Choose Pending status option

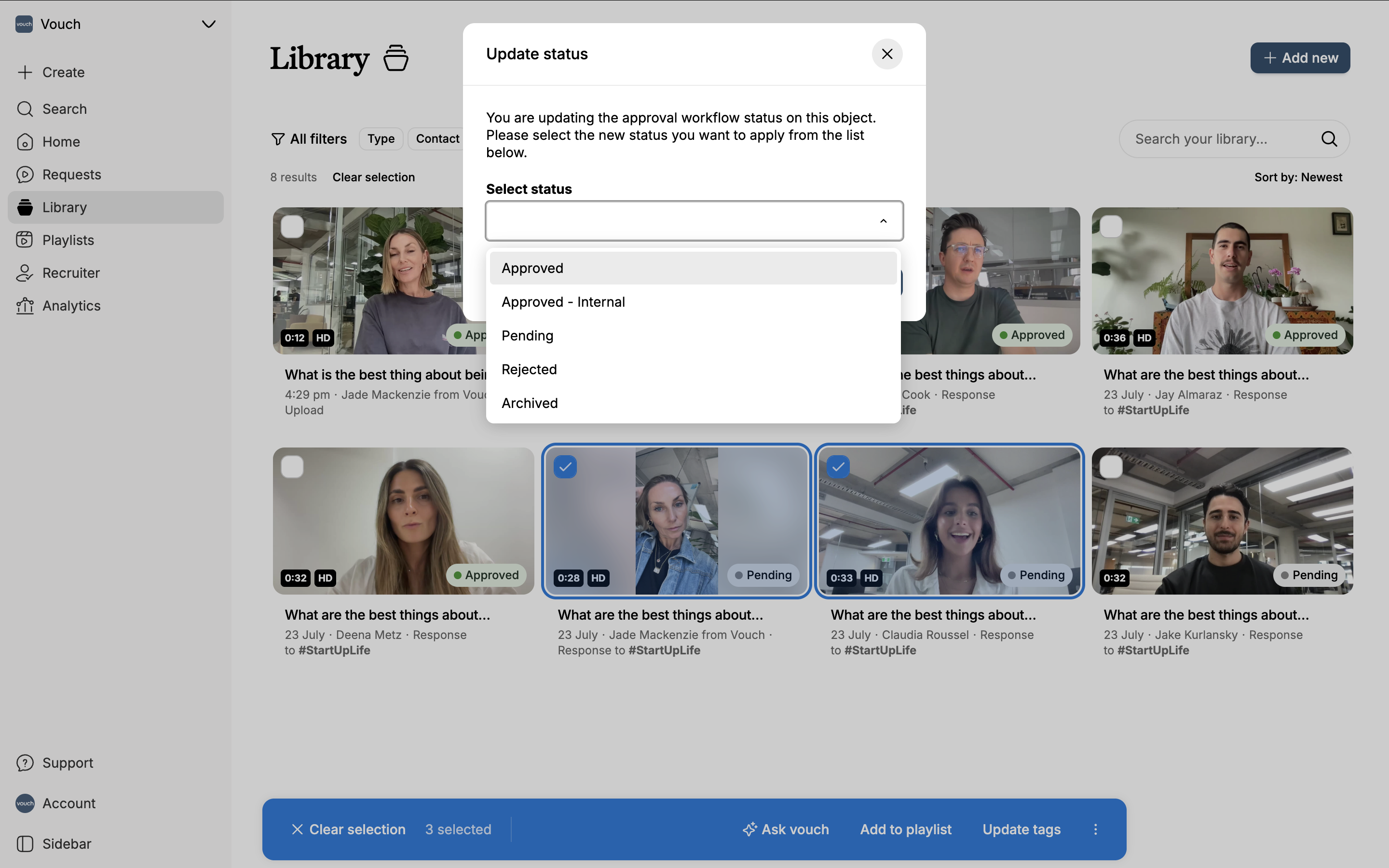point(693,336)
